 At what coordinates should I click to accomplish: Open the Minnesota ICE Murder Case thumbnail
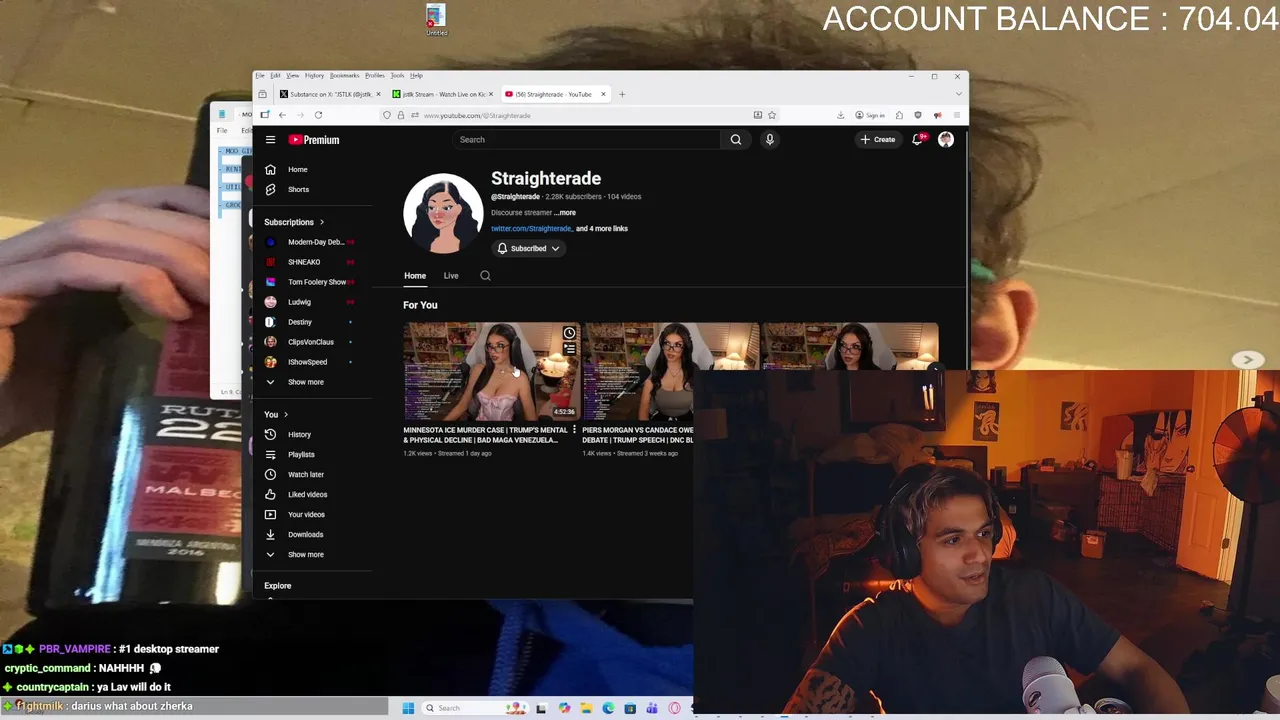(491, 371)
